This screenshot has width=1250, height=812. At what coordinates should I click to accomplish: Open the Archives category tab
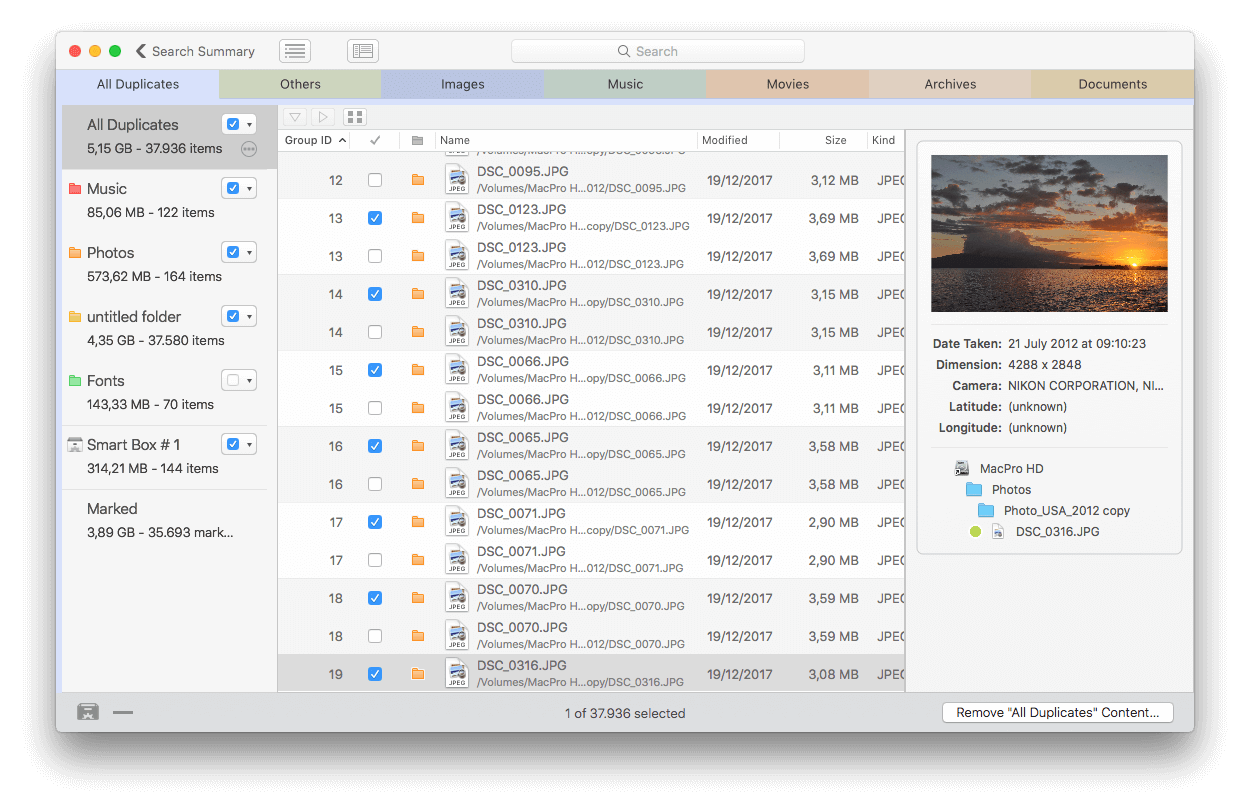click(x=948, y=84)
